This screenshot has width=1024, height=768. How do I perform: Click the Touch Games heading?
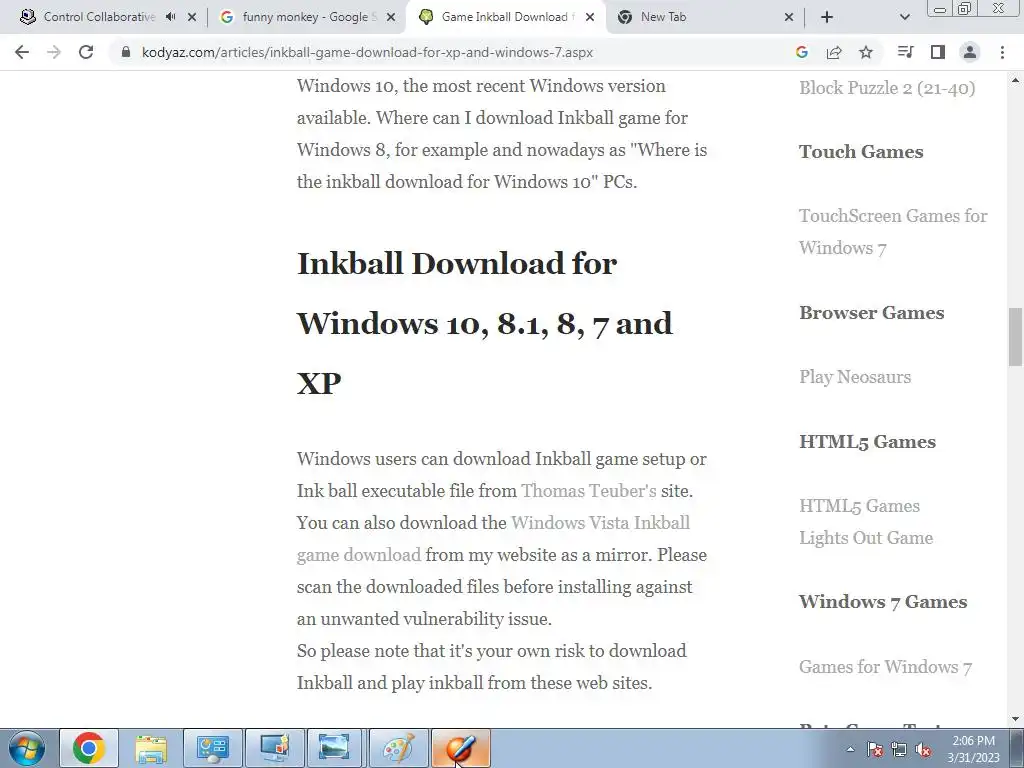tap(861, 152)
